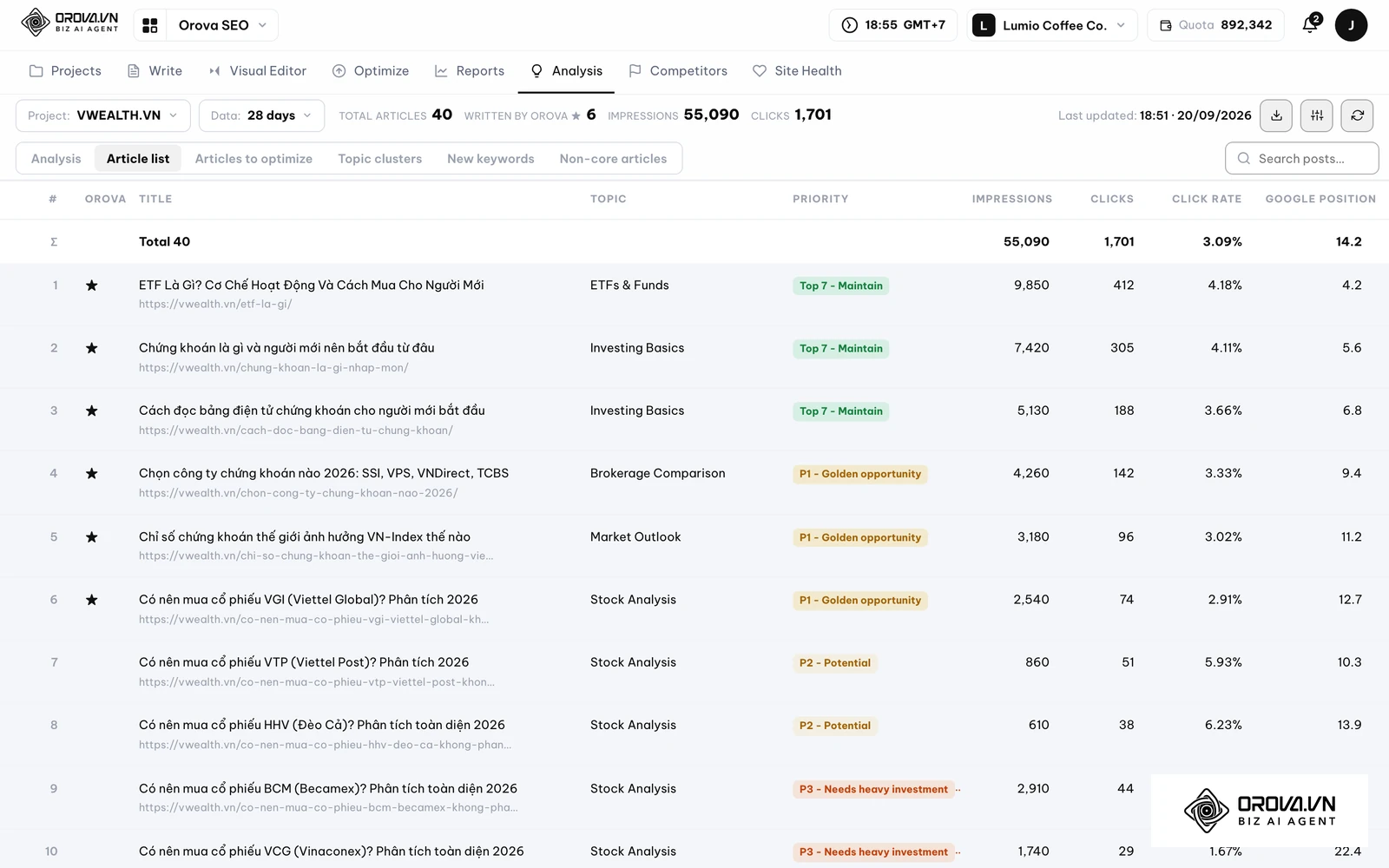
Task: Open the cach-doc-bang-dien-tu URL link
Action: click(296, 431)
